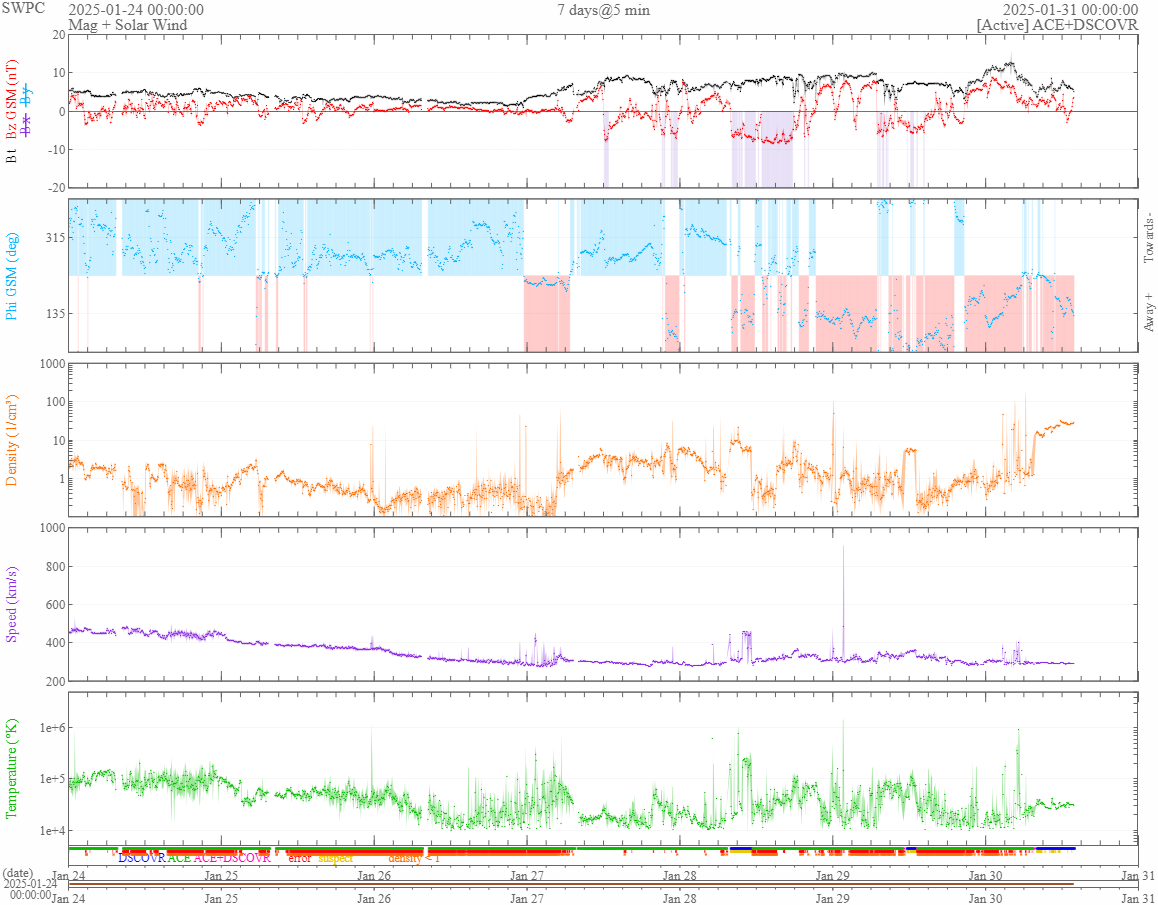Open the Mag + Solar Wind plot selector
Viewport: 1158px width, 905px height.
[x=127, y=25]
